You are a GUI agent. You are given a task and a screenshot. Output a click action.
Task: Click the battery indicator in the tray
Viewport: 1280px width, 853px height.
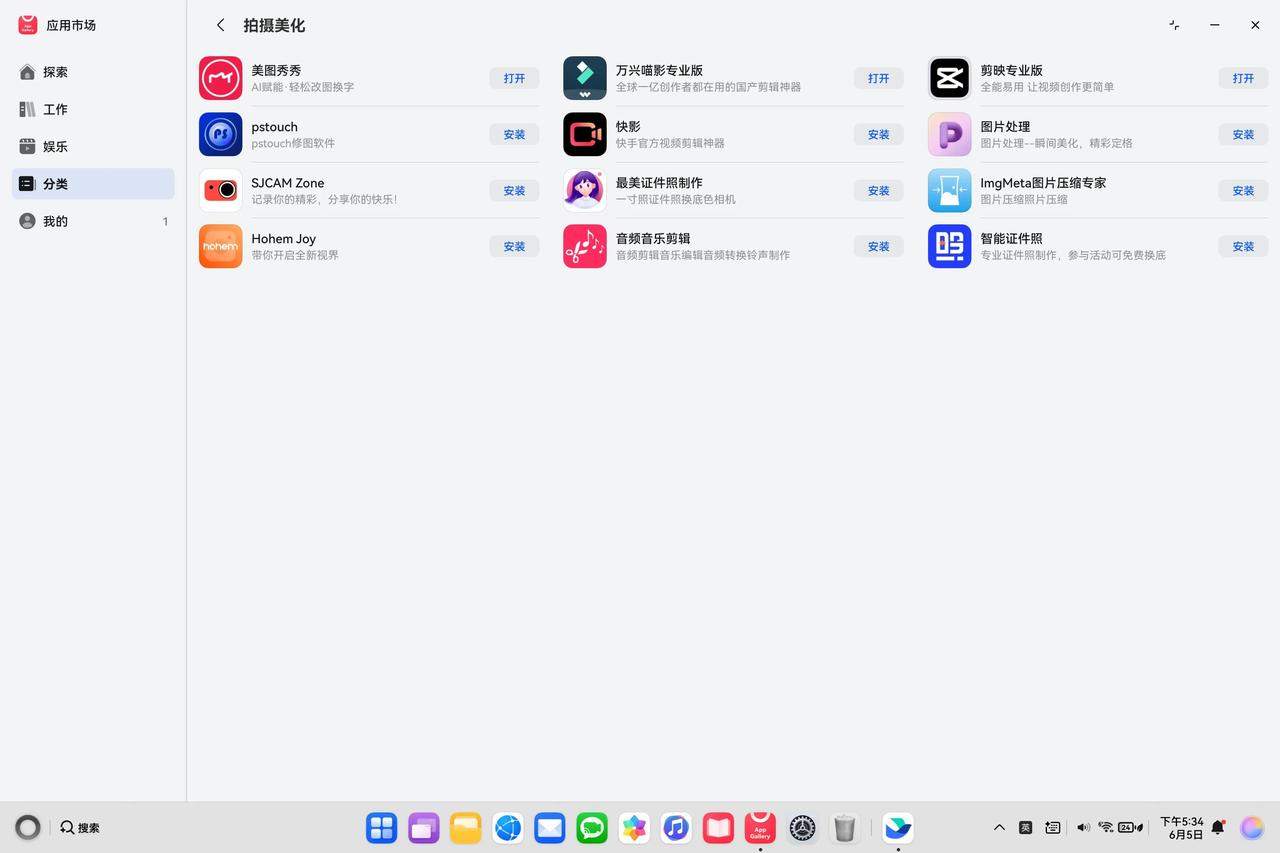(1131, 828)
